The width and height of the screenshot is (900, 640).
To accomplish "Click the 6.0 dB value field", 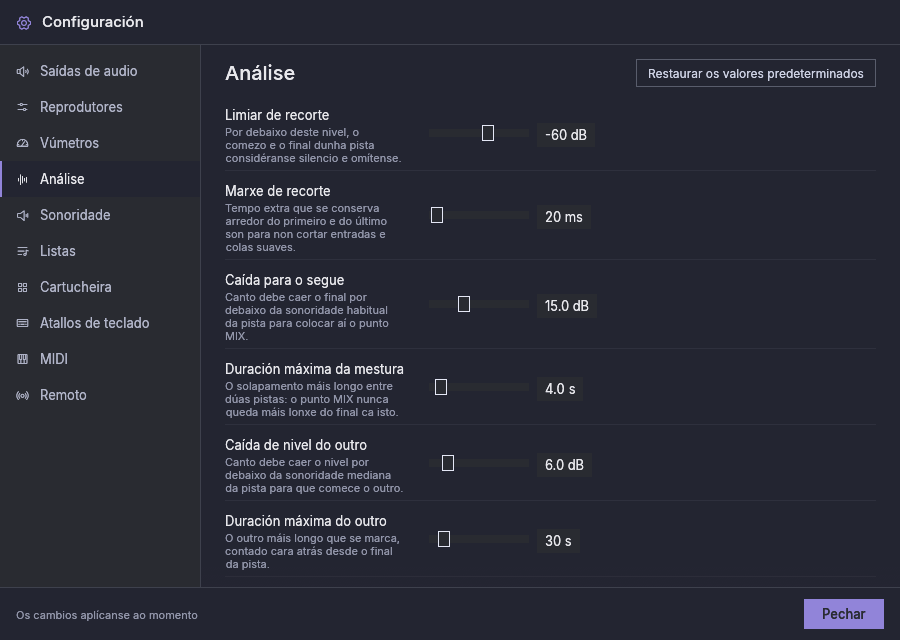I will click(x=564, y=465).
